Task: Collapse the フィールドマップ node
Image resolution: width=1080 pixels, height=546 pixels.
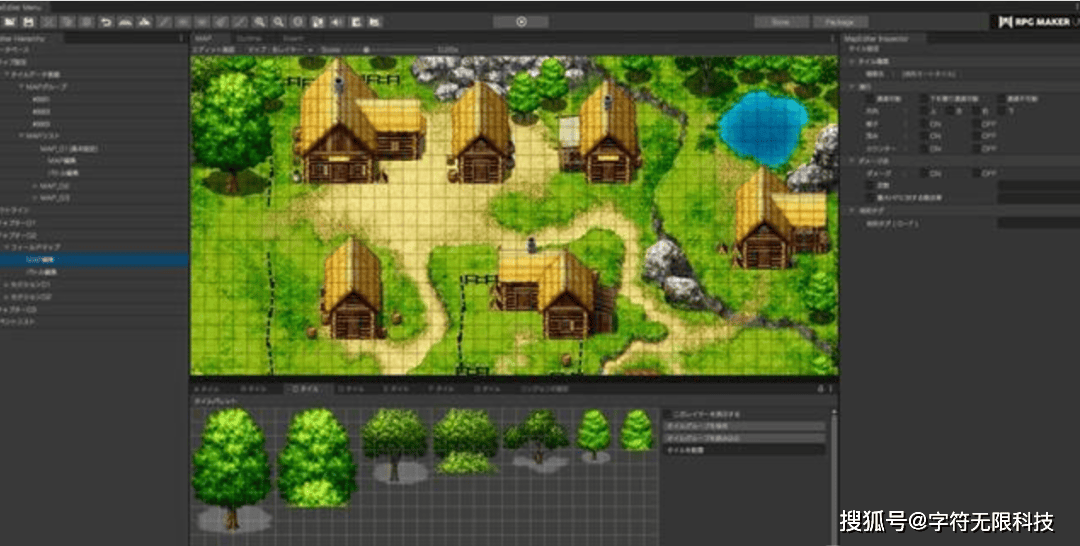Action: point(6,247)
